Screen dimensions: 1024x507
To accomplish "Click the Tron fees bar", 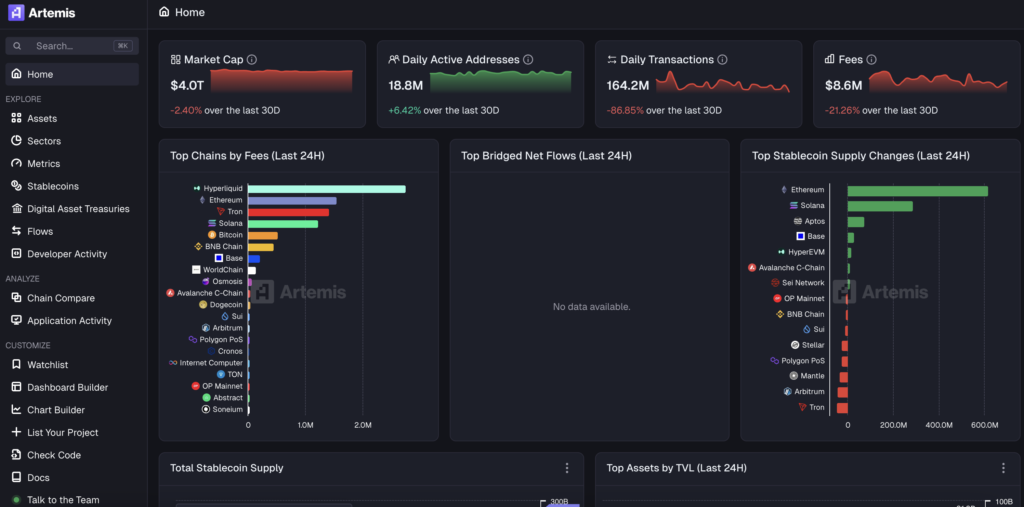I will 288,212.
